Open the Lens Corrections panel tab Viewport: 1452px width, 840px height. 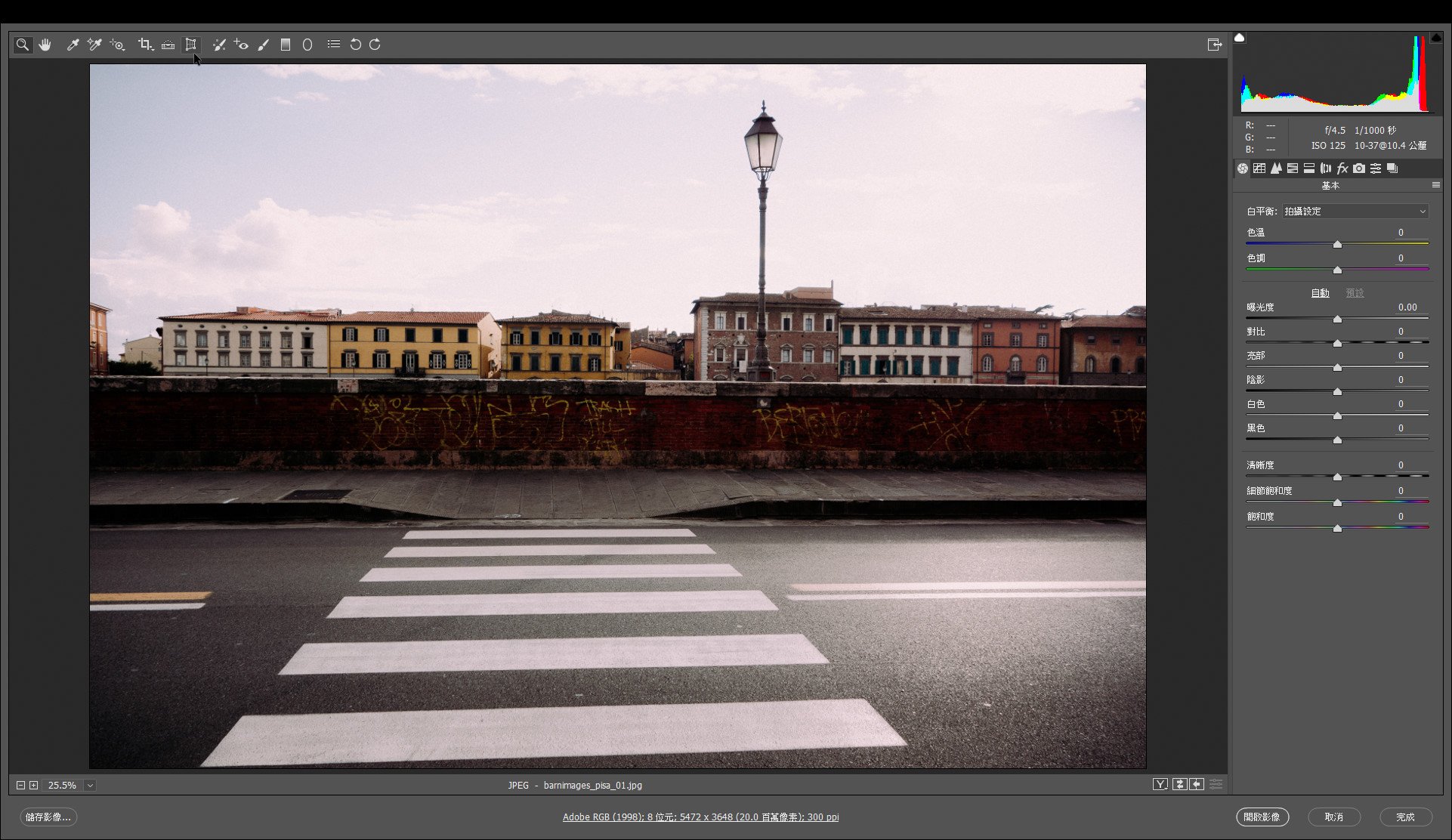[1326, 168]
